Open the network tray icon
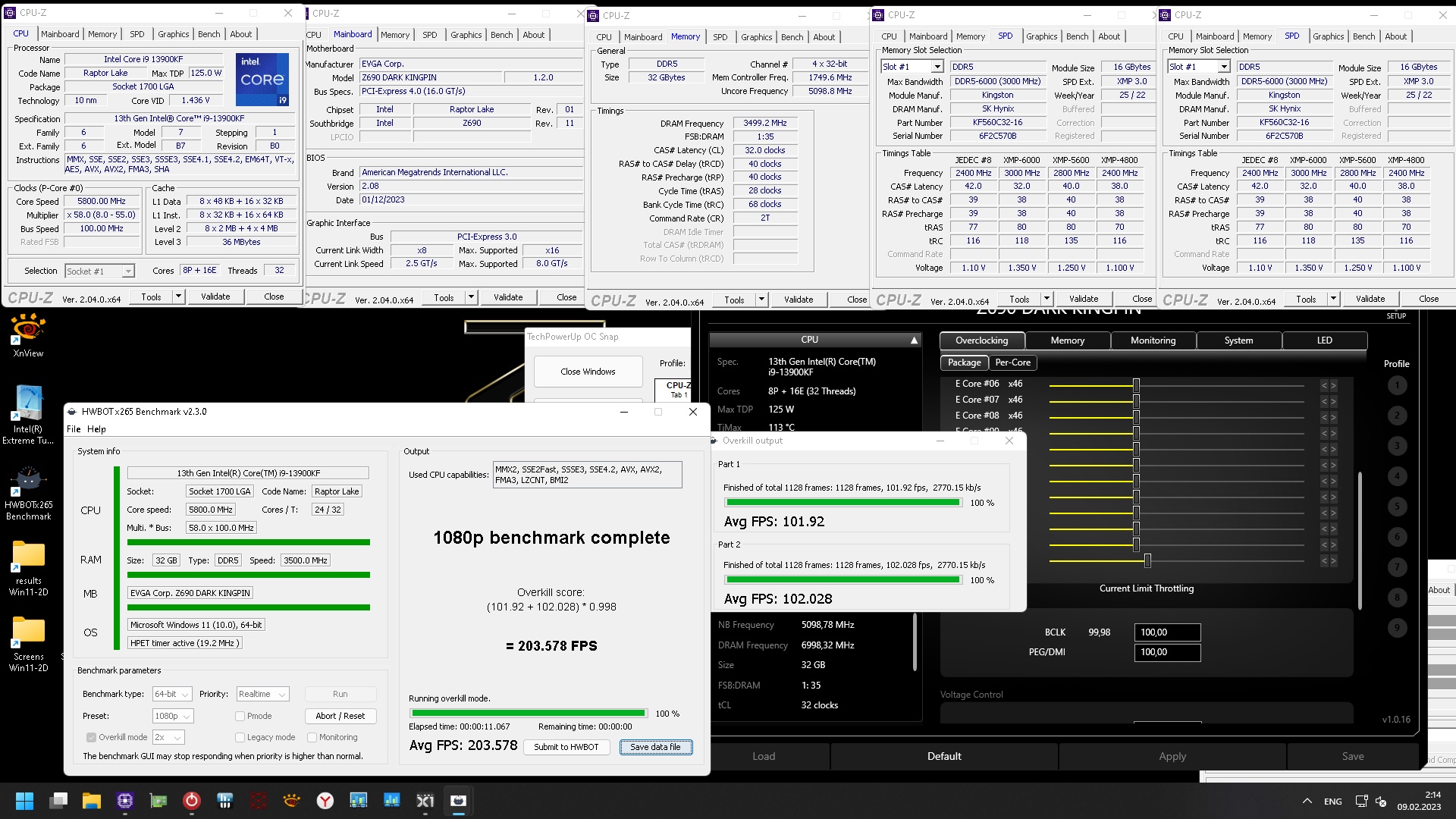This screenshot has width=1456, height=819. 1361,801
